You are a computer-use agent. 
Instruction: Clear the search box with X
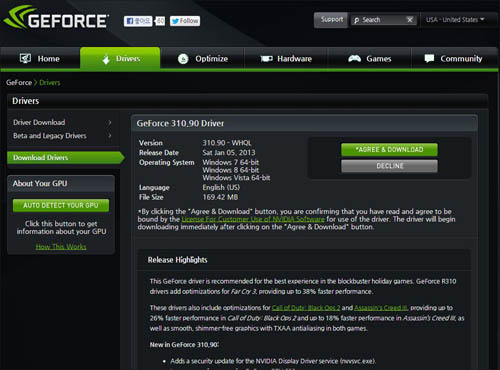pyautogui.click(x=410, y=20)
